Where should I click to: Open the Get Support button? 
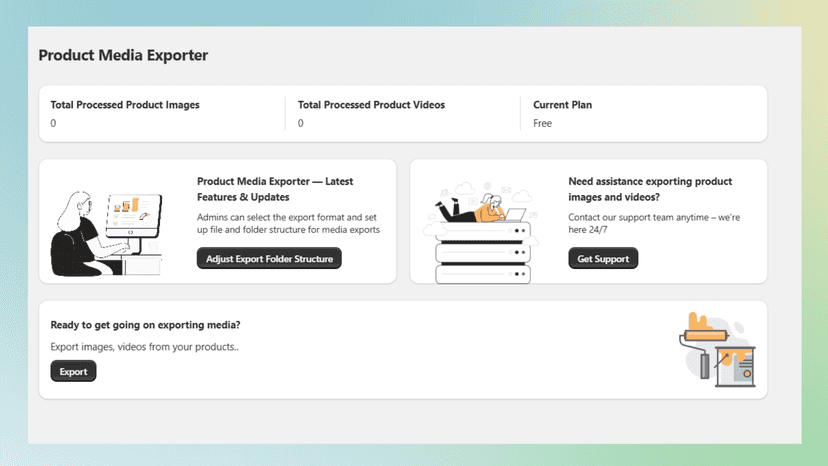click(x=603, y=258)
